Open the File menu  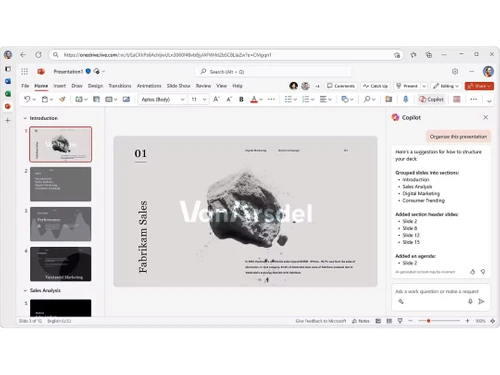click(x=25, y=86)
